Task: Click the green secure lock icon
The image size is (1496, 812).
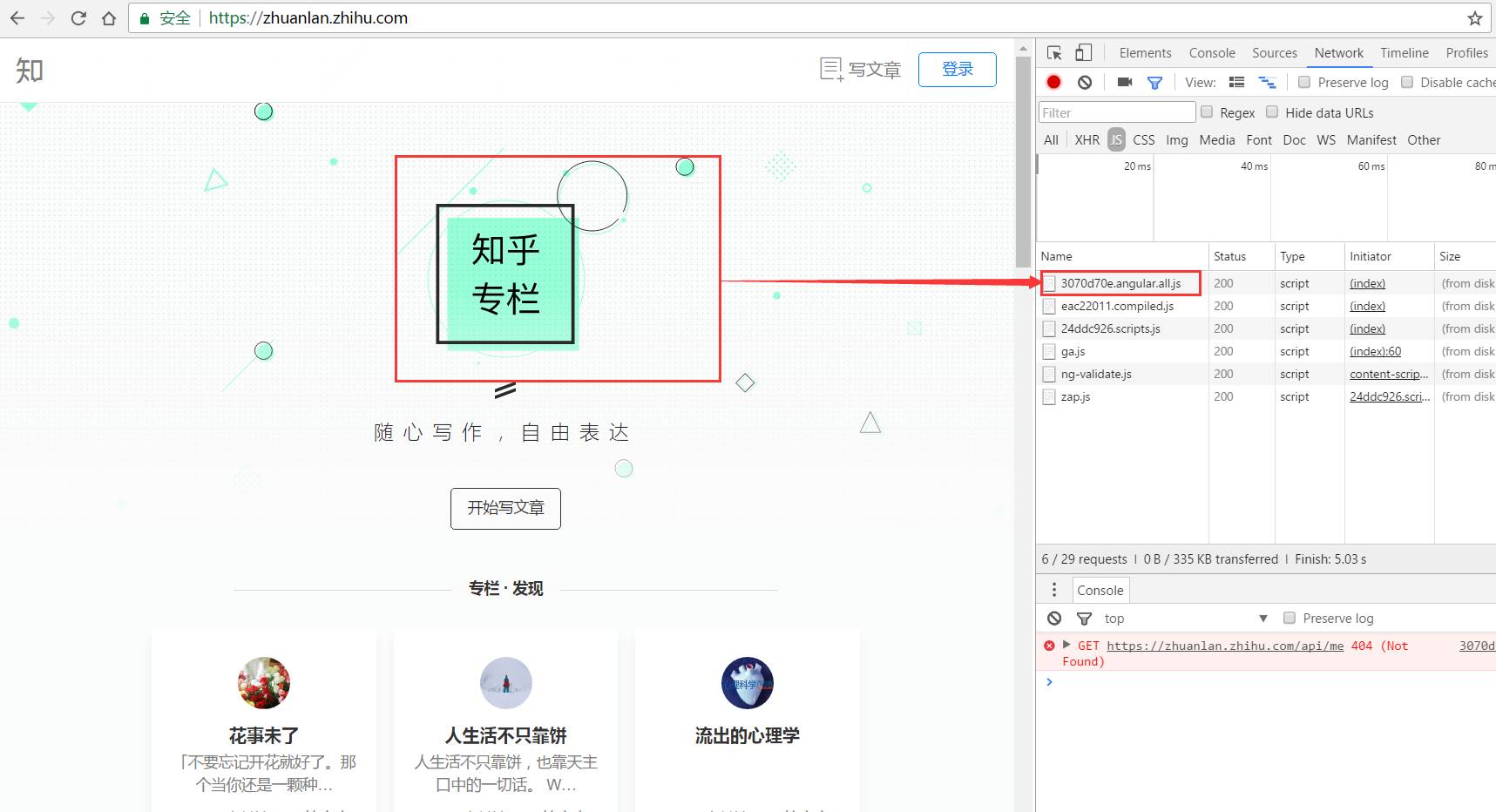Action: tap(145, 18)
